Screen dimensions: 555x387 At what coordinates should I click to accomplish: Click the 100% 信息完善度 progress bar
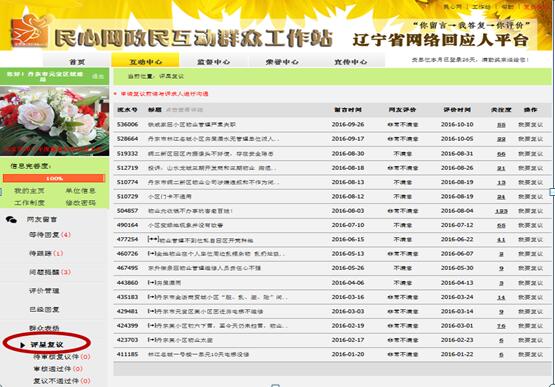[54, 178]
